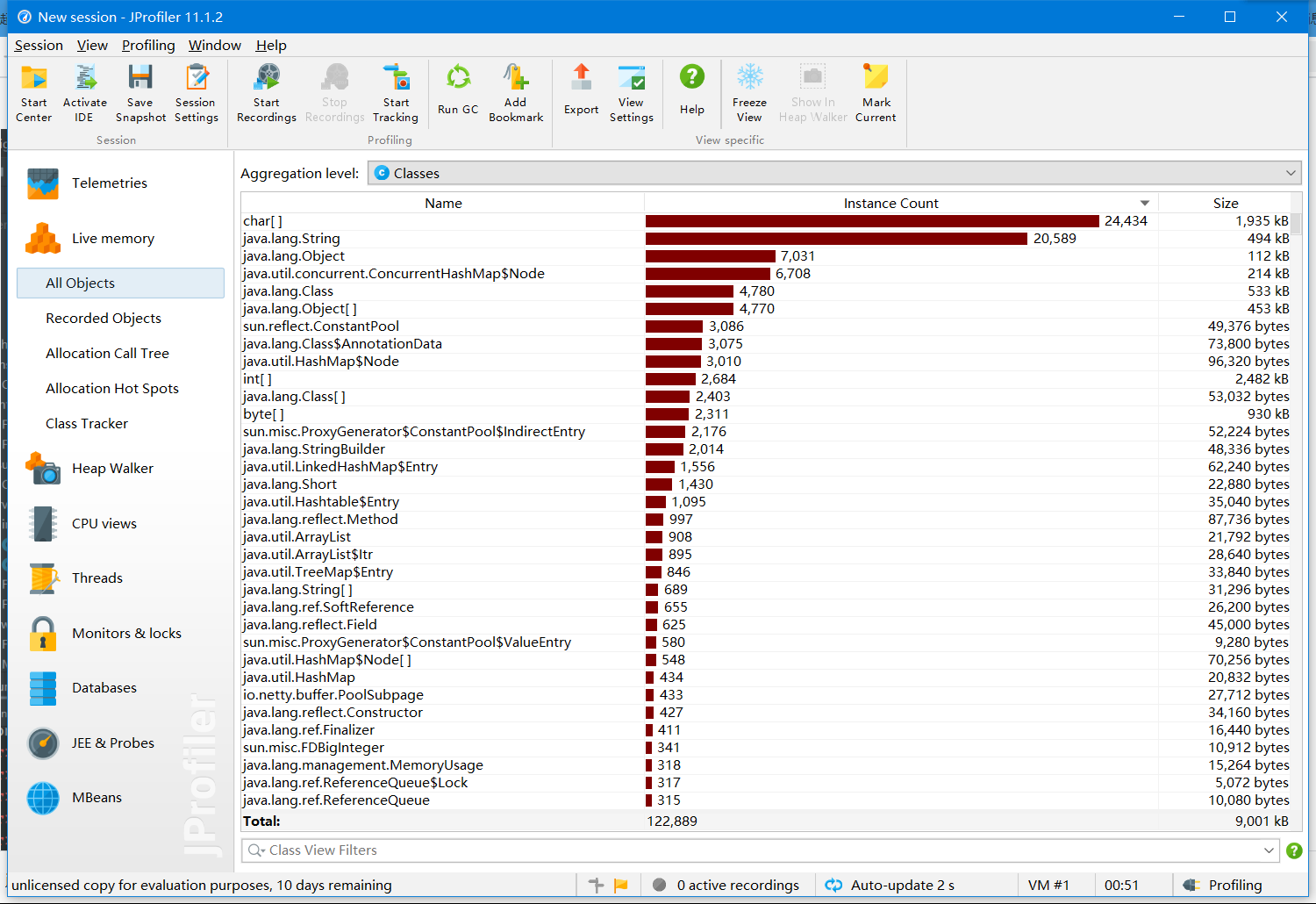The width and height of the screenshot is (1316, 904).
Task: Run garbage collection with Run GC
Action: pos(458,90)
